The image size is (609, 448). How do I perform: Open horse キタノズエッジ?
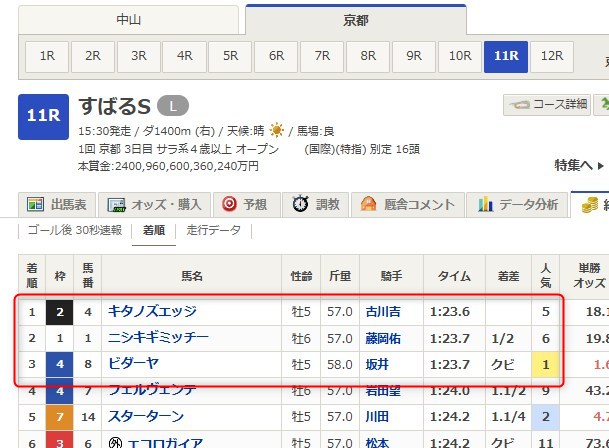(x=152, y=312)
